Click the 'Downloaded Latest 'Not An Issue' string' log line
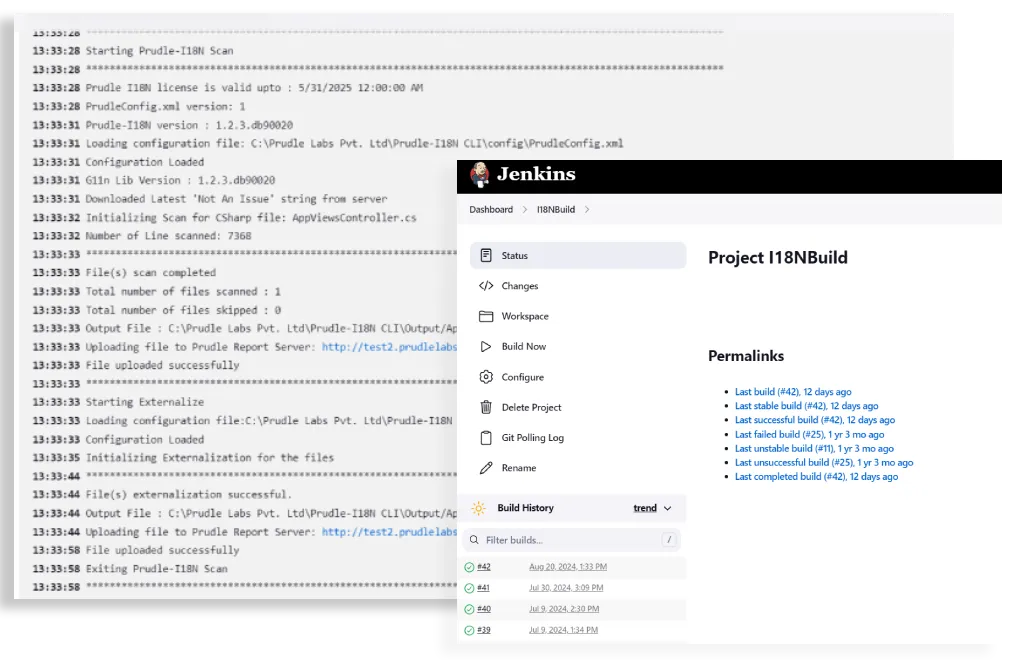 pos(236,198)
